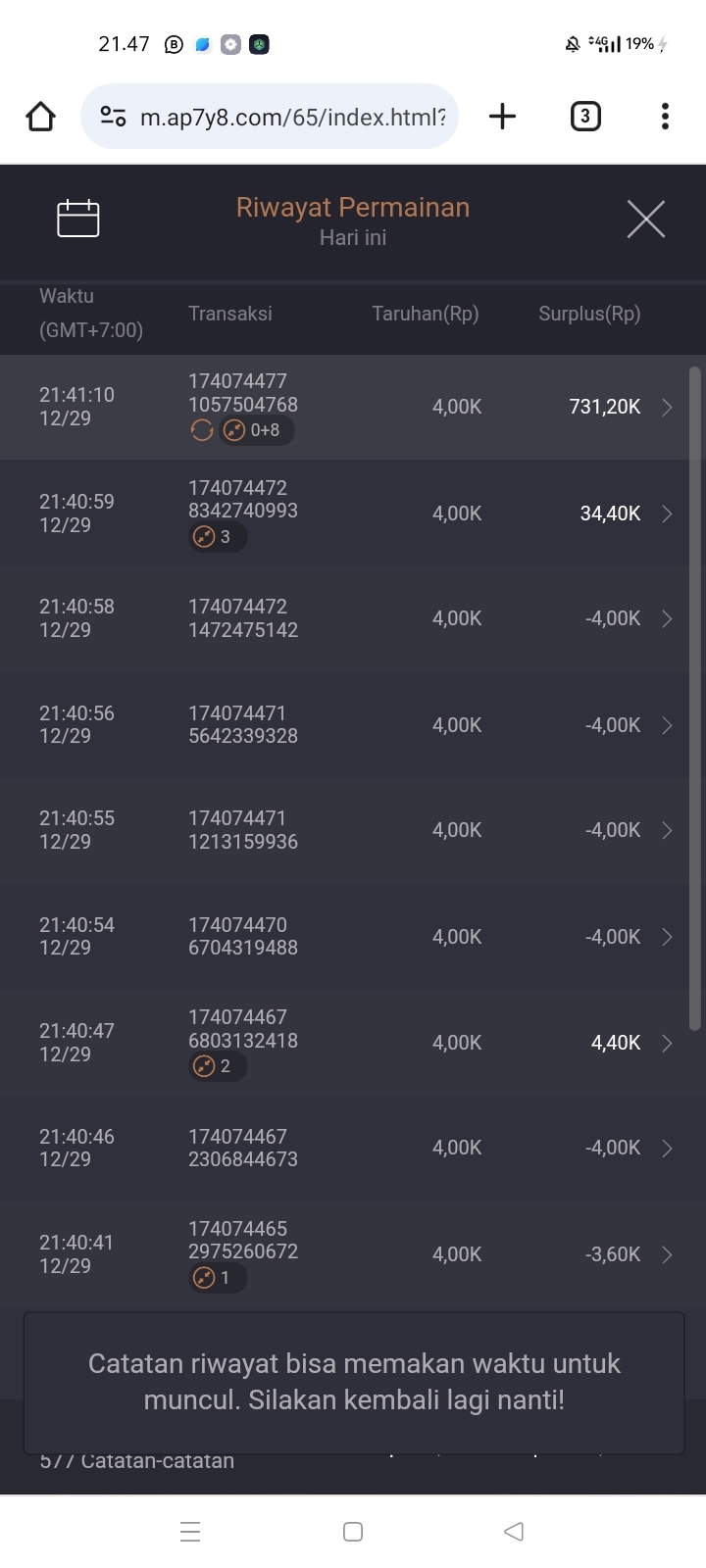Expand the 4,40K surplus row chevron
The height and width of the screenshot is (1568, 706).
click(668, 1044)
